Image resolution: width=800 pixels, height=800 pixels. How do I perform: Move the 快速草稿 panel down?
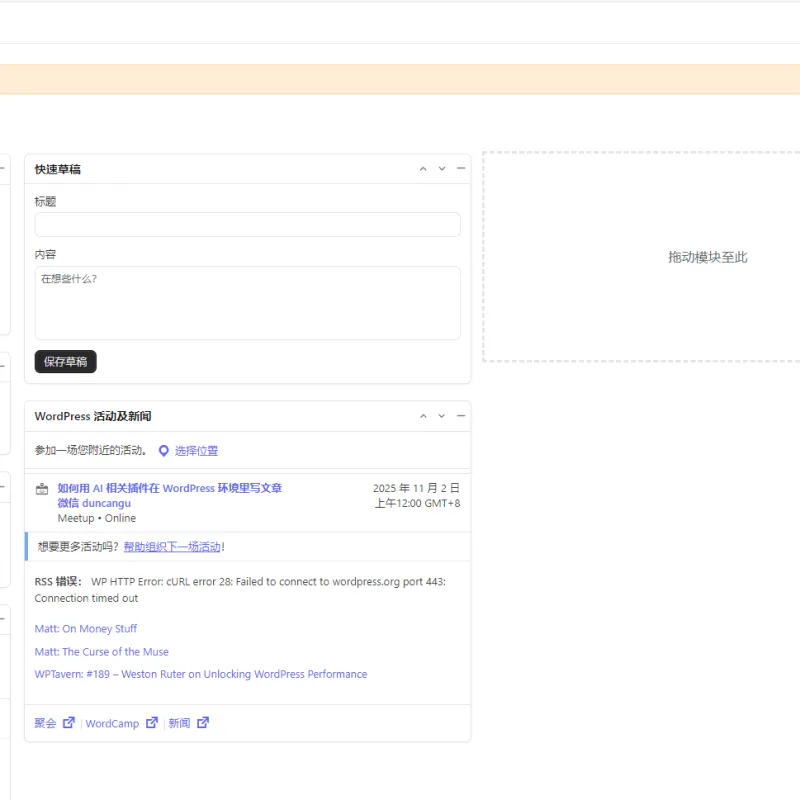[x=442, y=169]
